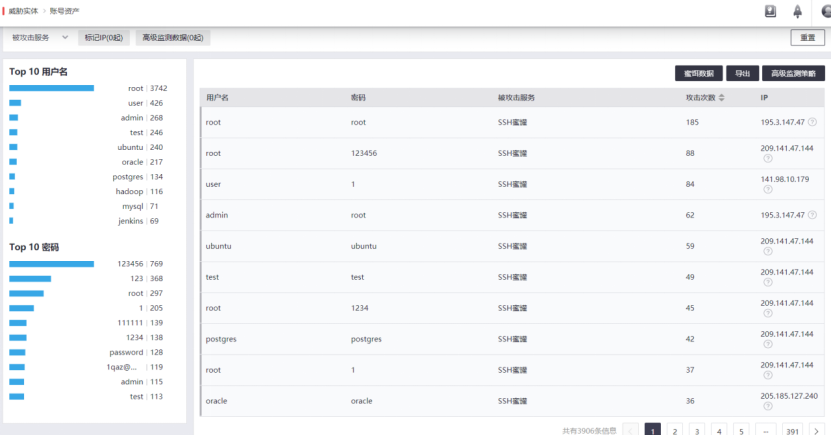Open the help book icon in header
831x435 pixels.
(770, 11)
